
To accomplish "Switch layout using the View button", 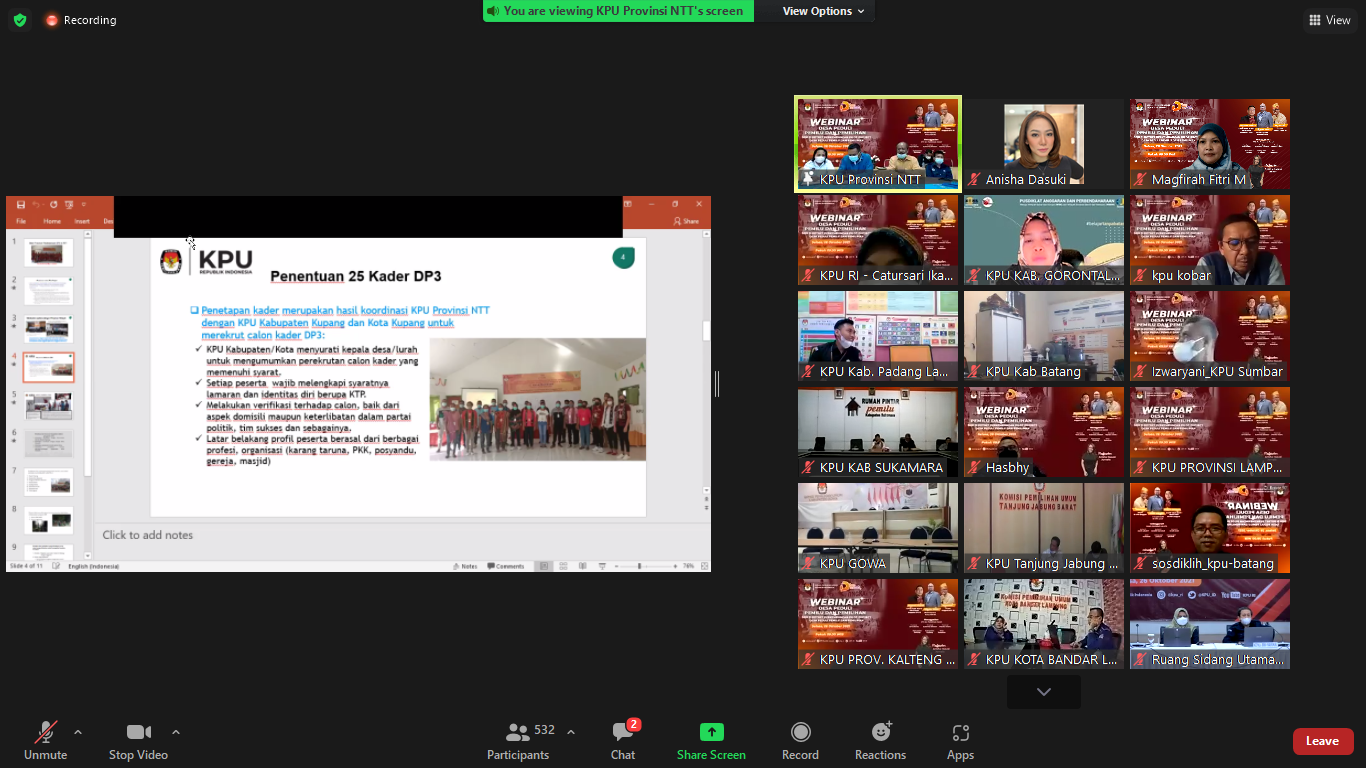I will click(1329, 20).
